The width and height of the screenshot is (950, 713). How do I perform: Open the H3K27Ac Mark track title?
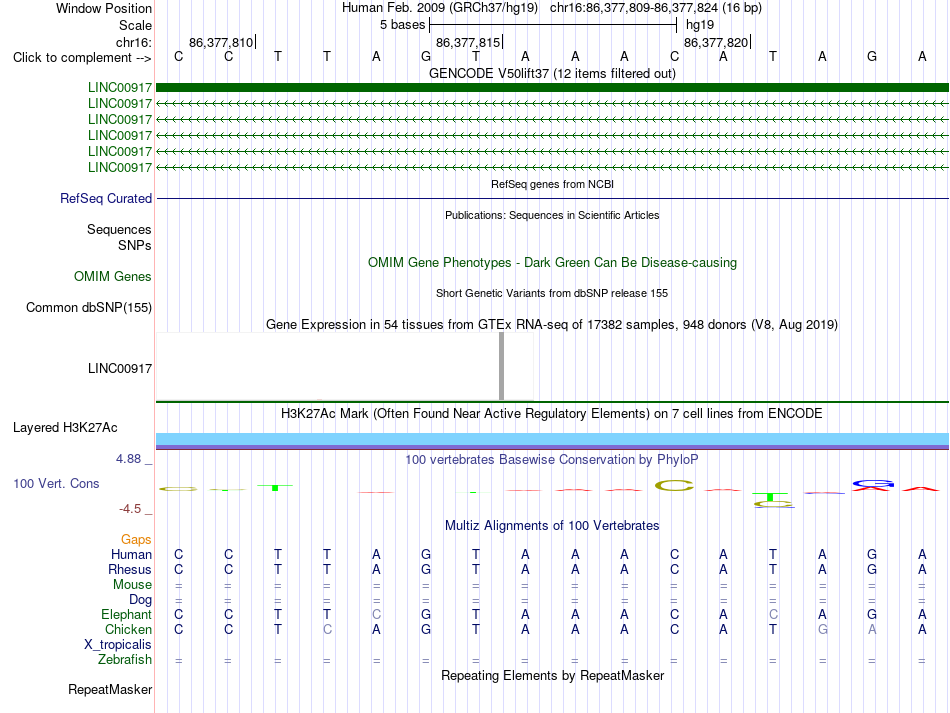click(x=552, y=414)
